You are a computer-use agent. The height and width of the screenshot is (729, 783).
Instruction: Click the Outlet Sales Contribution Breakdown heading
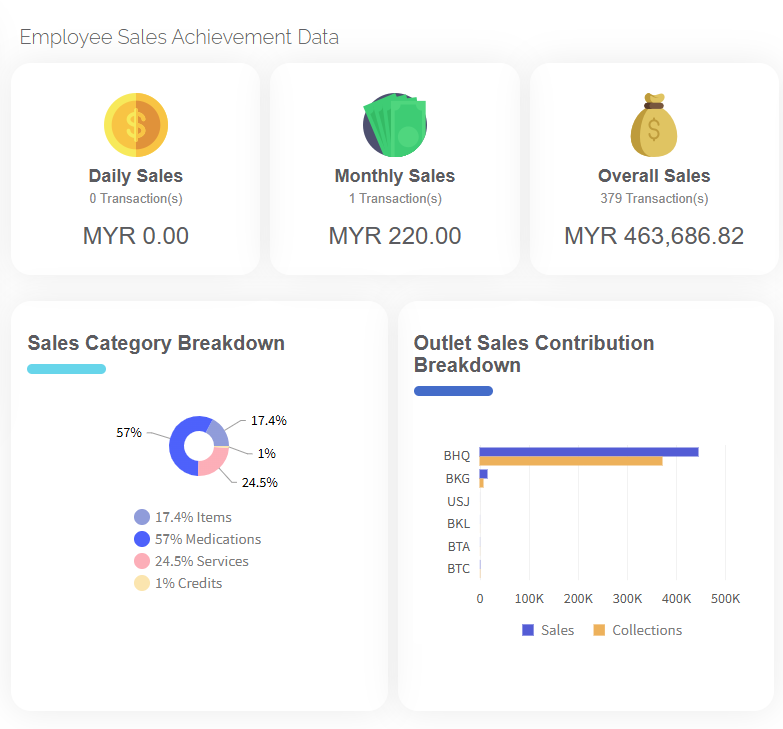534,354
